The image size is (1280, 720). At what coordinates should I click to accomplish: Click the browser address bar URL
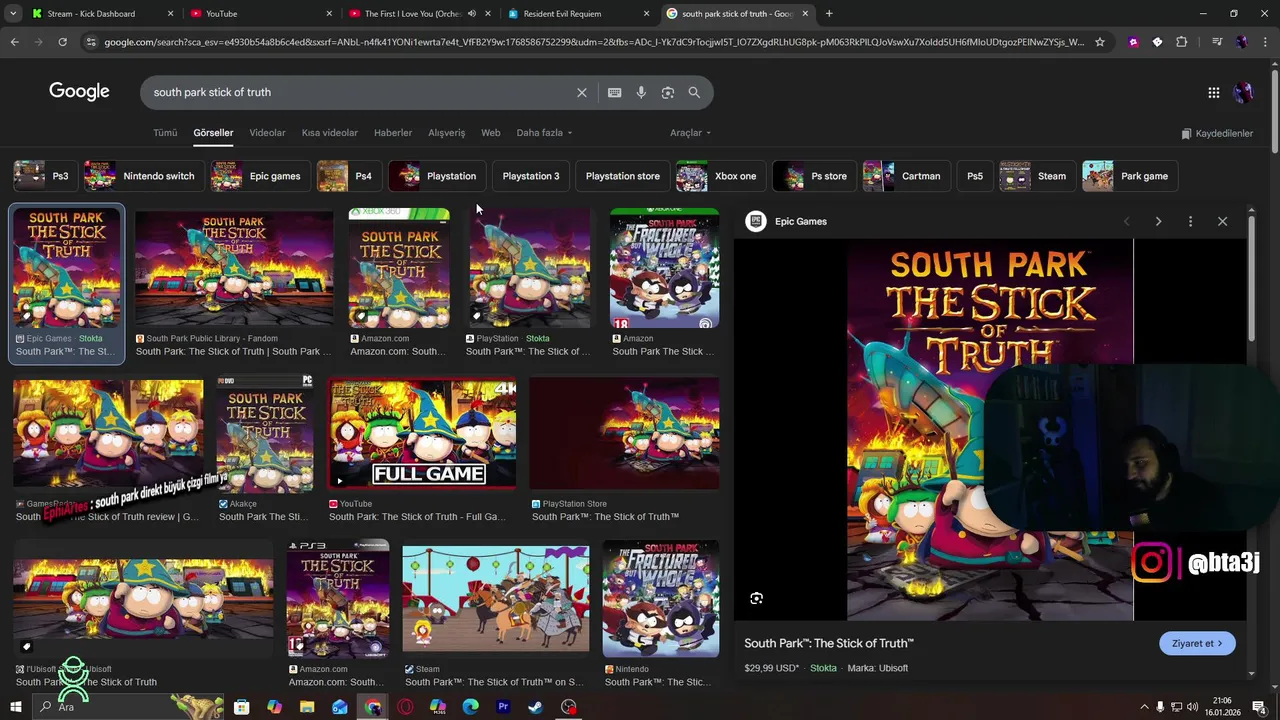(x=594, y=42)
